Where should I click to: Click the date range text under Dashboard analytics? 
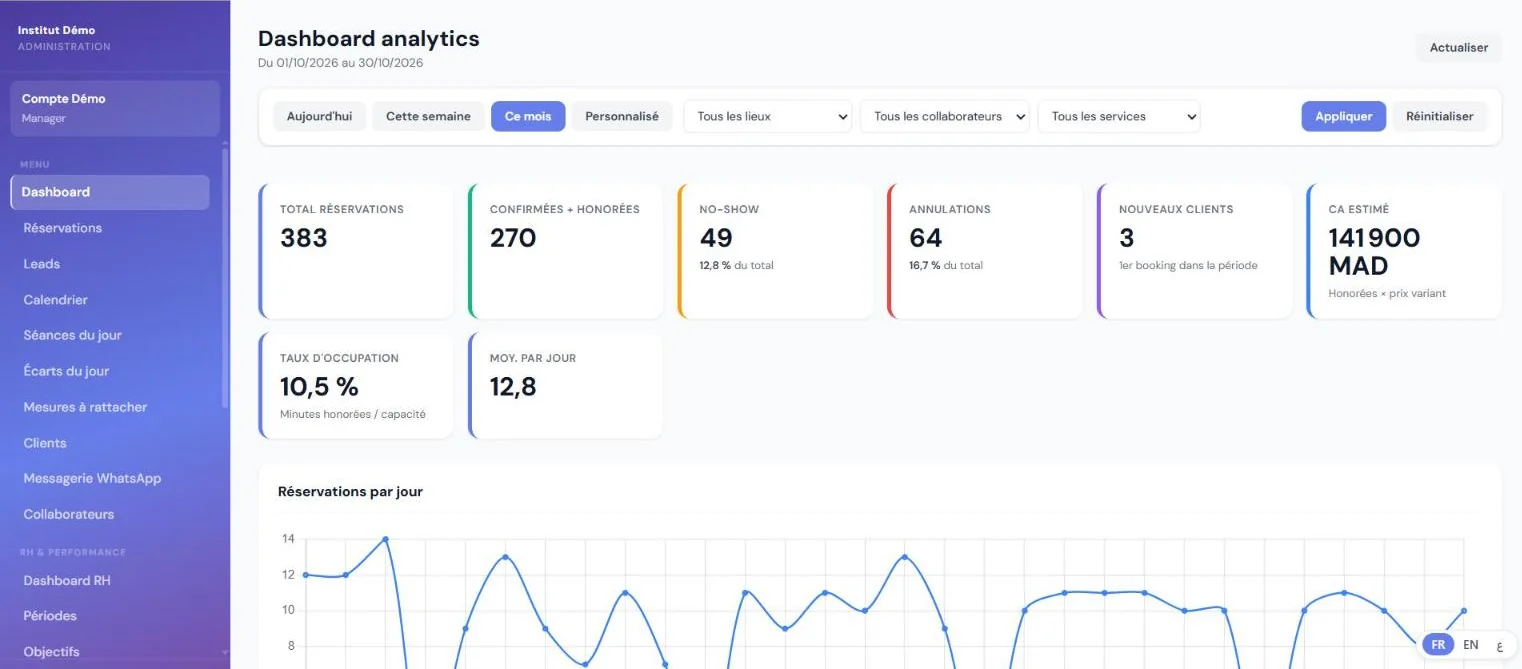point(341,63)
